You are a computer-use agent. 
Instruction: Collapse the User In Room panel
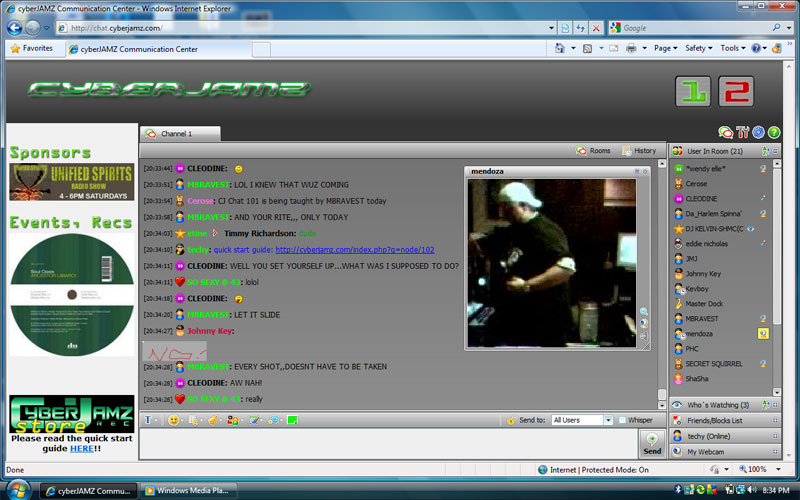pos(776,151)
